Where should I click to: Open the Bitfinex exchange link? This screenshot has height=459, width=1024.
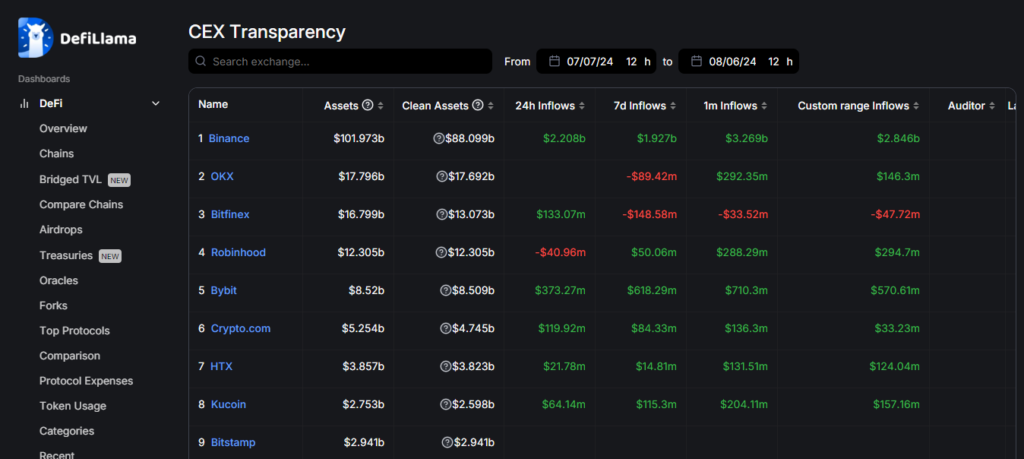230,214
